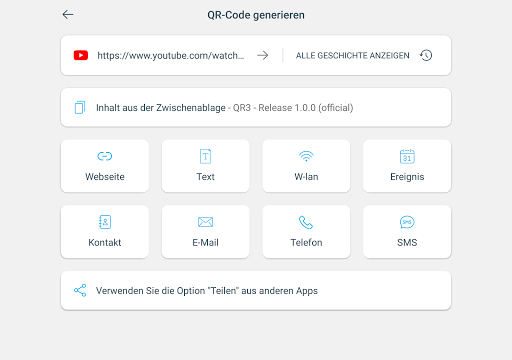512x360 pixels.
Task: Select the Text label
Action: point(206,177)
